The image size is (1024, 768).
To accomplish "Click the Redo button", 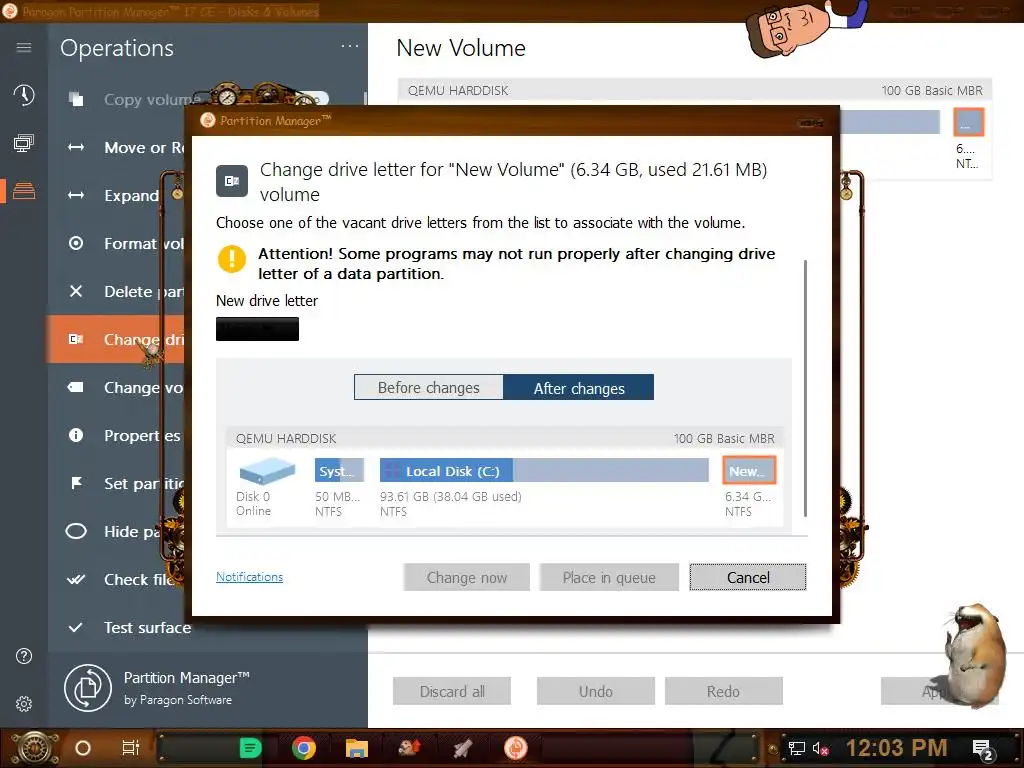I will pos(724,692).
